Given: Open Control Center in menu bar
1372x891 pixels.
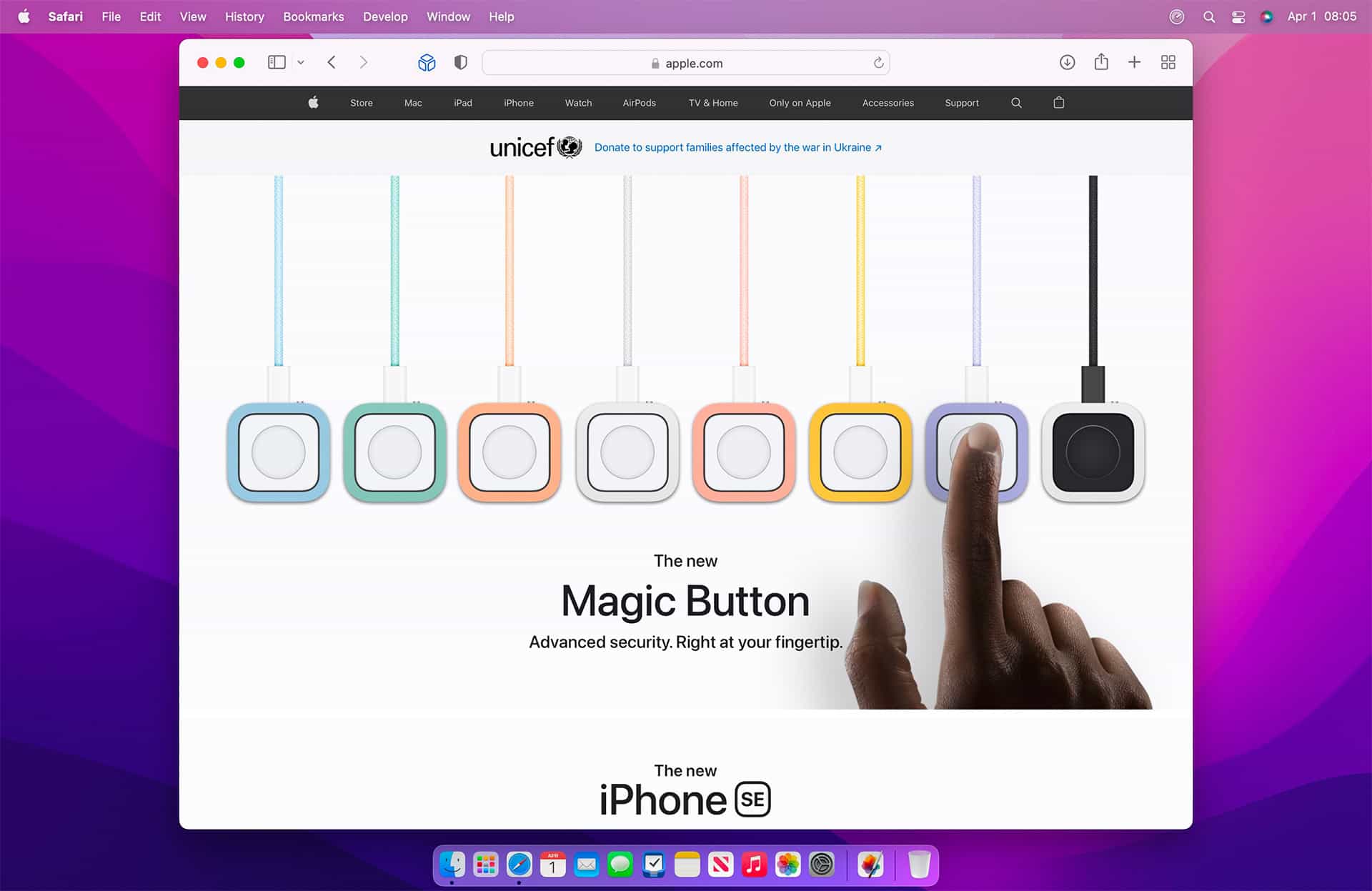Looking at the screenshot, I should [x=1238, y=16].
